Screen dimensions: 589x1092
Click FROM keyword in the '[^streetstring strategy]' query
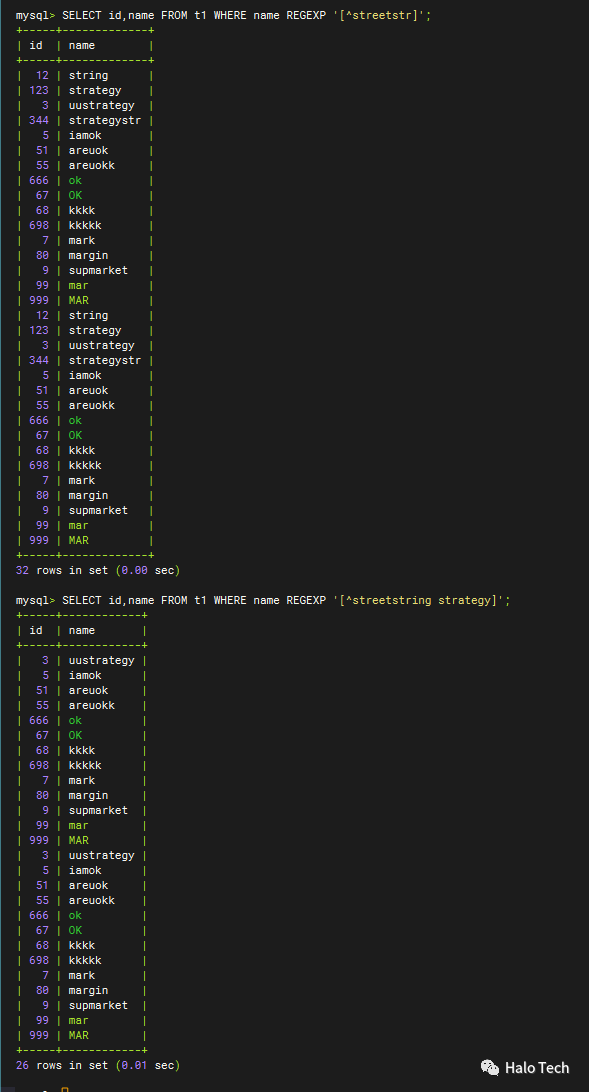174,600
